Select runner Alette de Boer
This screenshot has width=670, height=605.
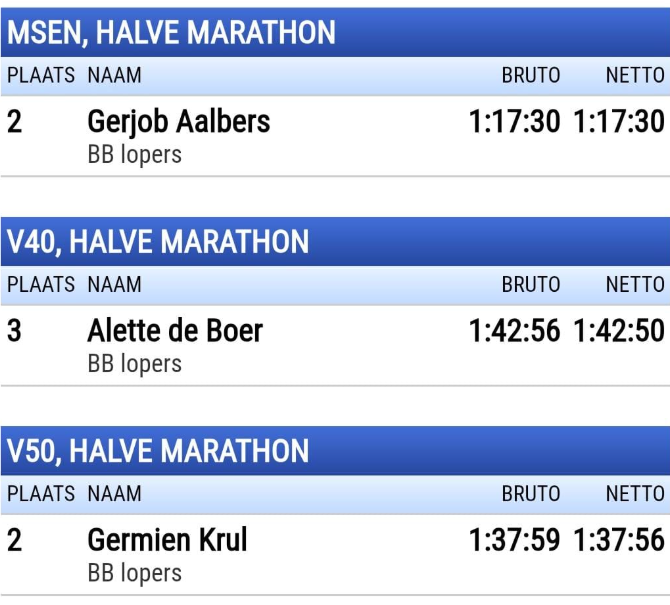point(175,331)
